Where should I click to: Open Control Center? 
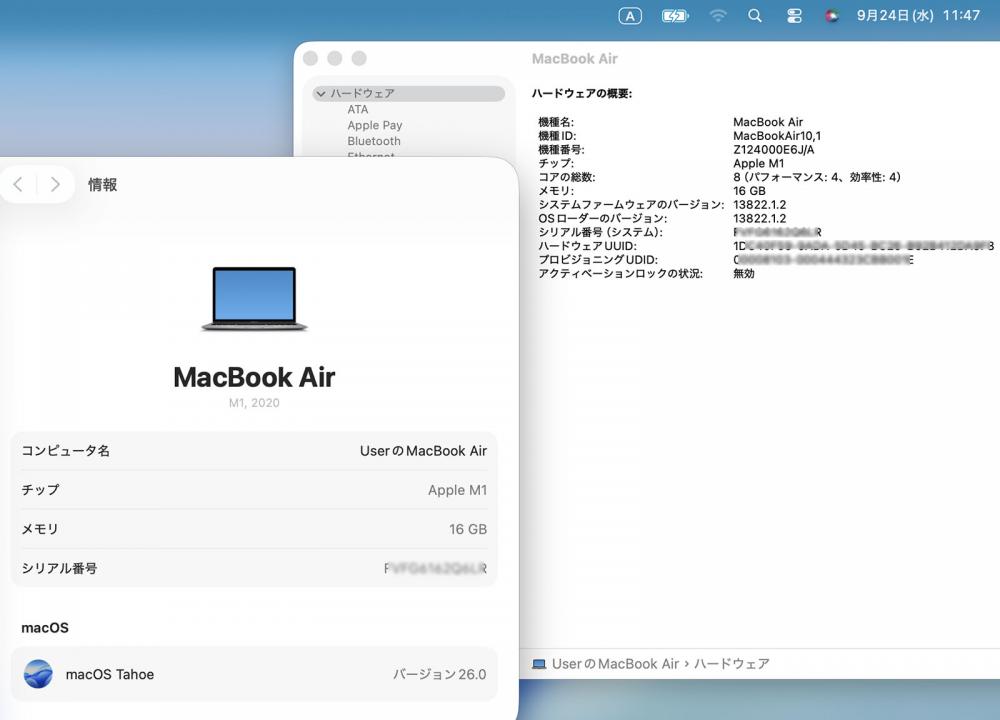(x=794, y=16)
